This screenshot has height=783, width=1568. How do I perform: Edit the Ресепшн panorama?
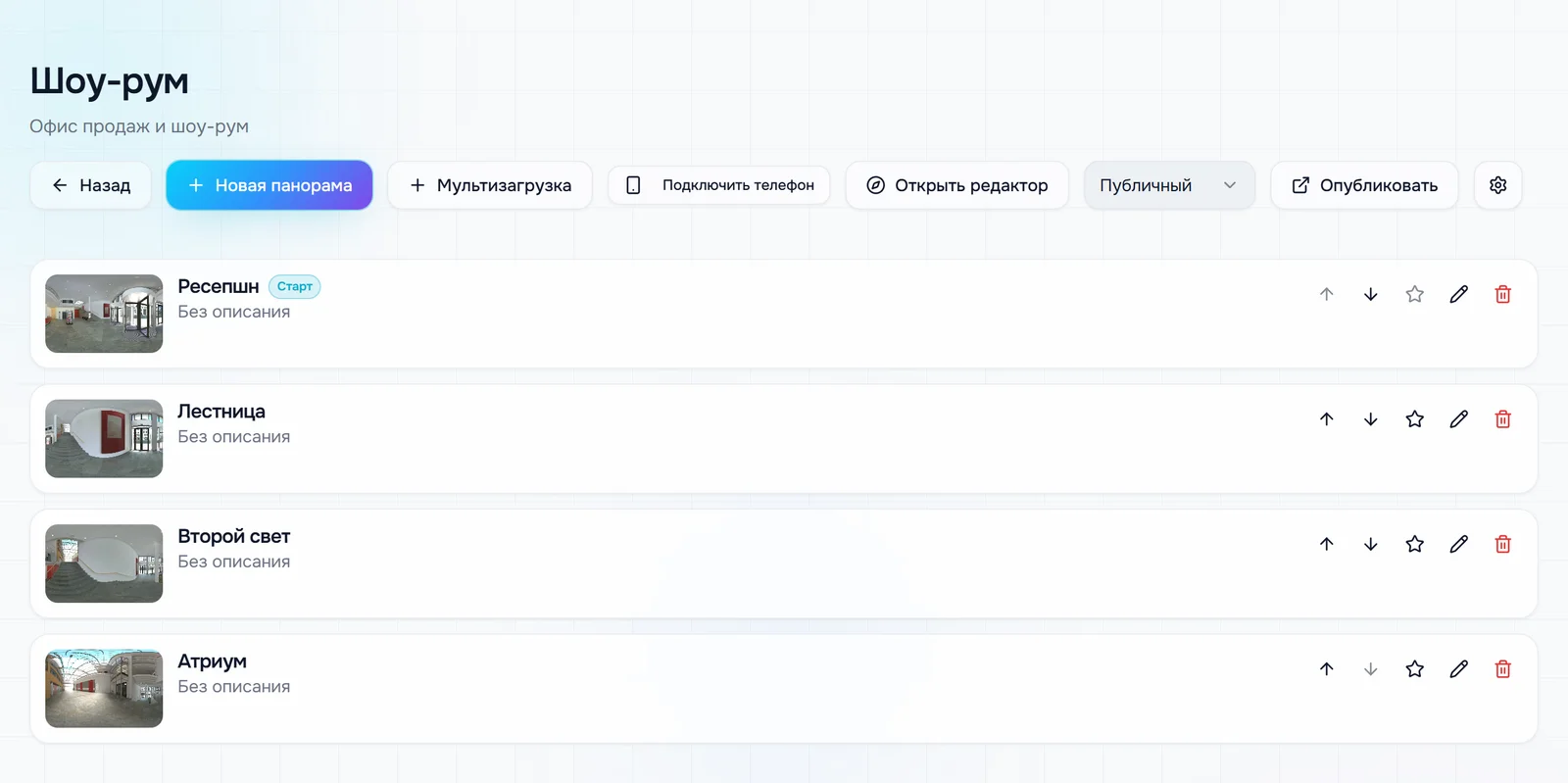click(1458, 294)
